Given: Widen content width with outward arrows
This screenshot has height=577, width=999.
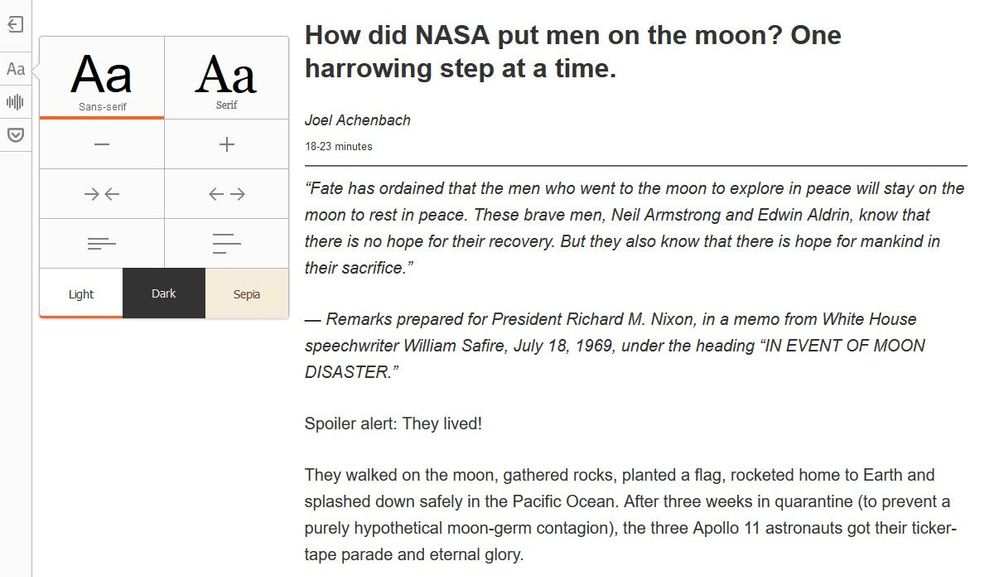Looking at the screenshot, I should tap(227, 194).
